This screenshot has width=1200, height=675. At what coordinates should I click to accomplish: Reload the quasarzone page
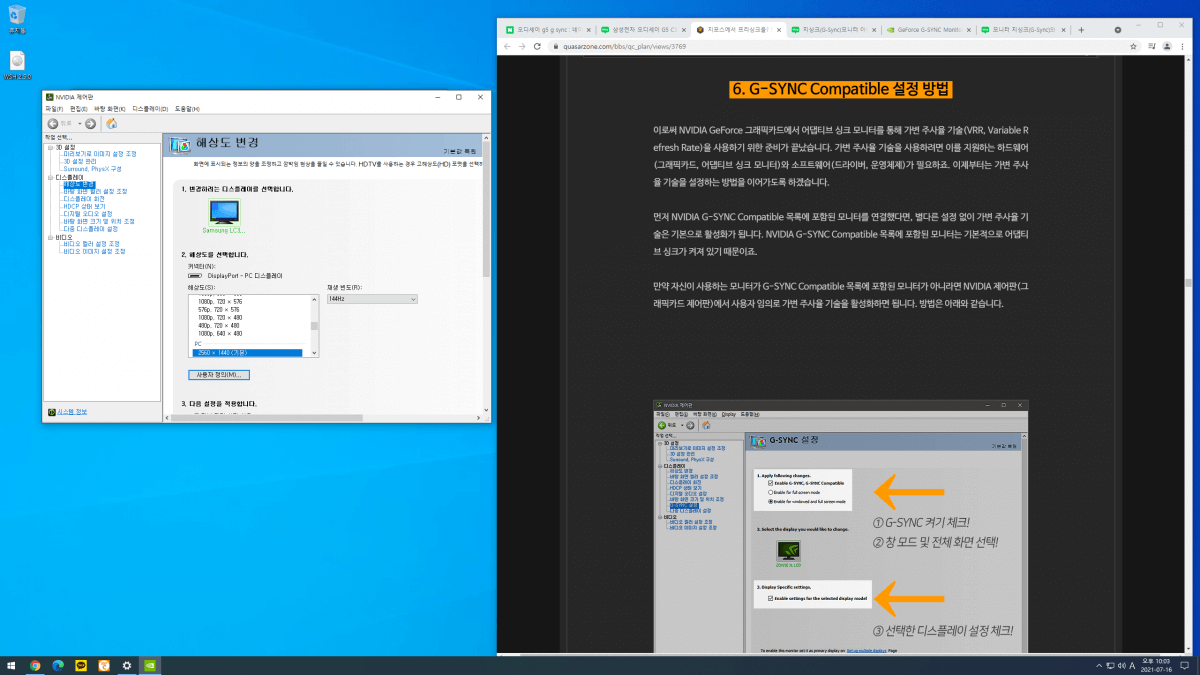(538, 46)
